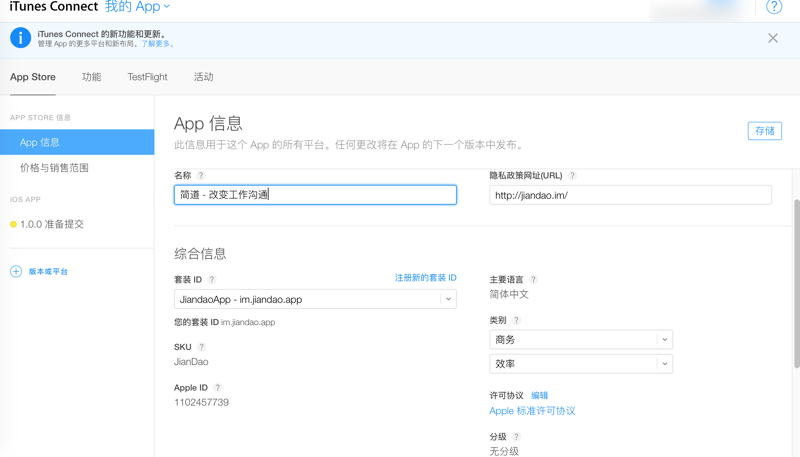
Task: Click the help icon next to 名称
Action: click(201, 175)
